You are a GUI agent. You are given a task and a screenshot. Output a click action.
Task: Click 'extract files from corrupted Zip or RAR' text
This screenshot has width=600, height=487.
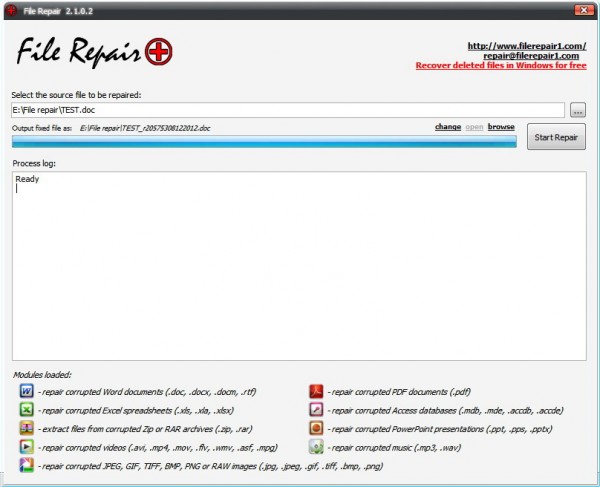145,429
